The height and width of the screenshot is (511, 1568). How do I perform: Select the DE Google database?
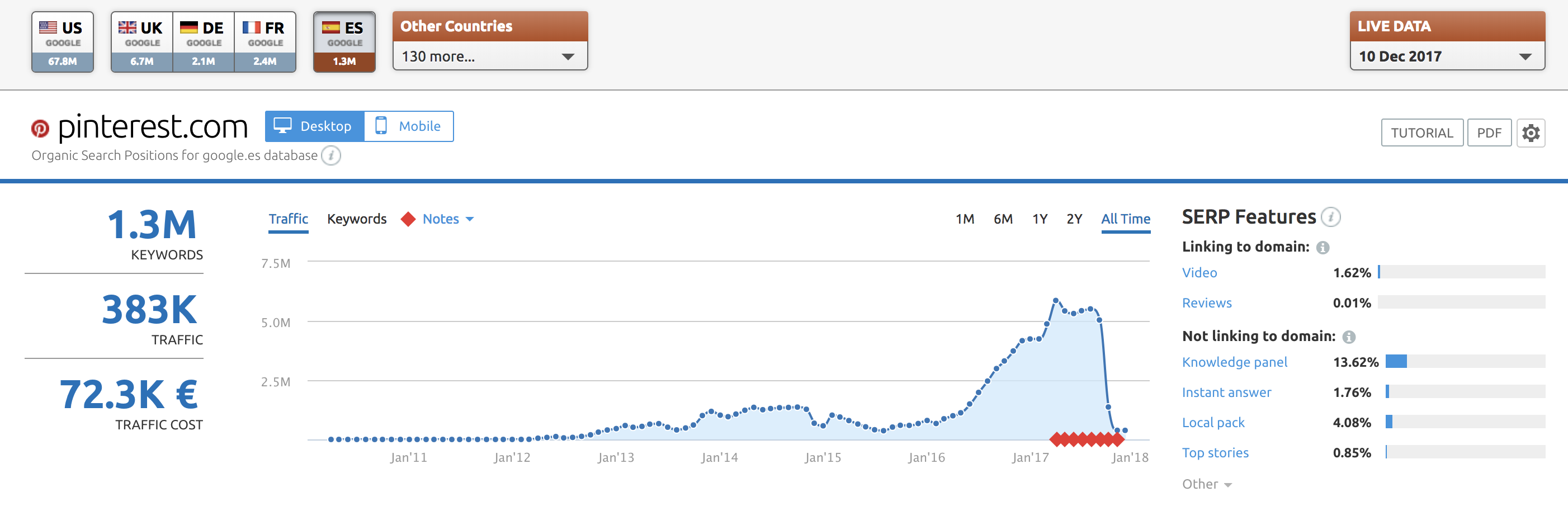point(204,41)
